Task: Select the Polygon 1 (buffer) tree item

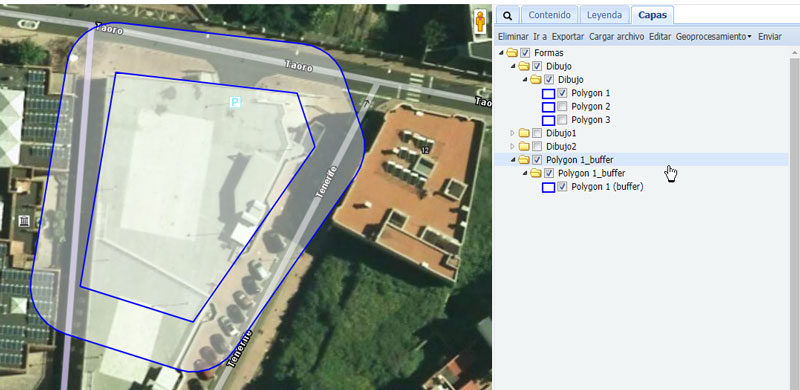Action: tap(607, 187)
